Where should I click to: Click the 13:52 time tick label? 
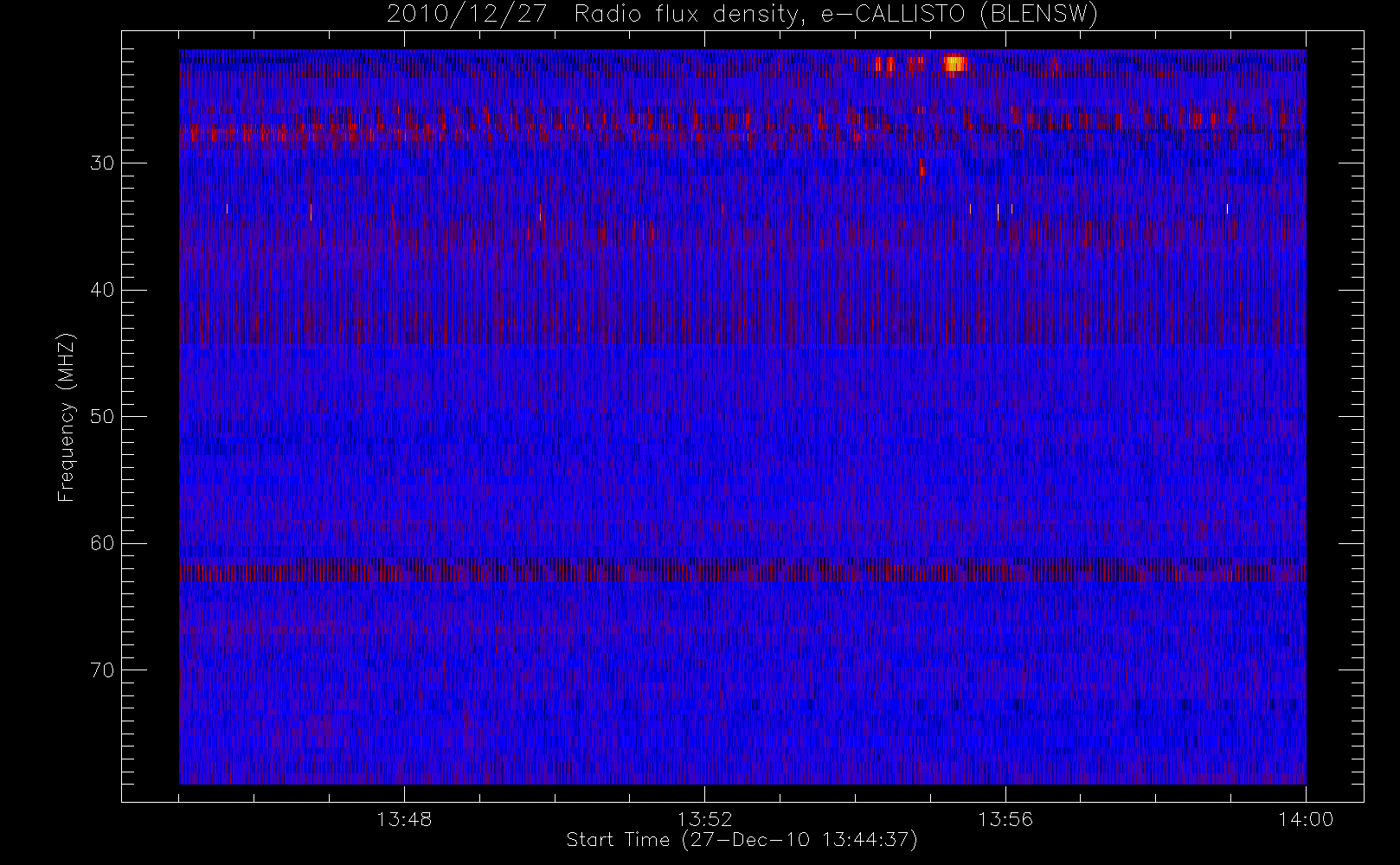tap(705, 819)
